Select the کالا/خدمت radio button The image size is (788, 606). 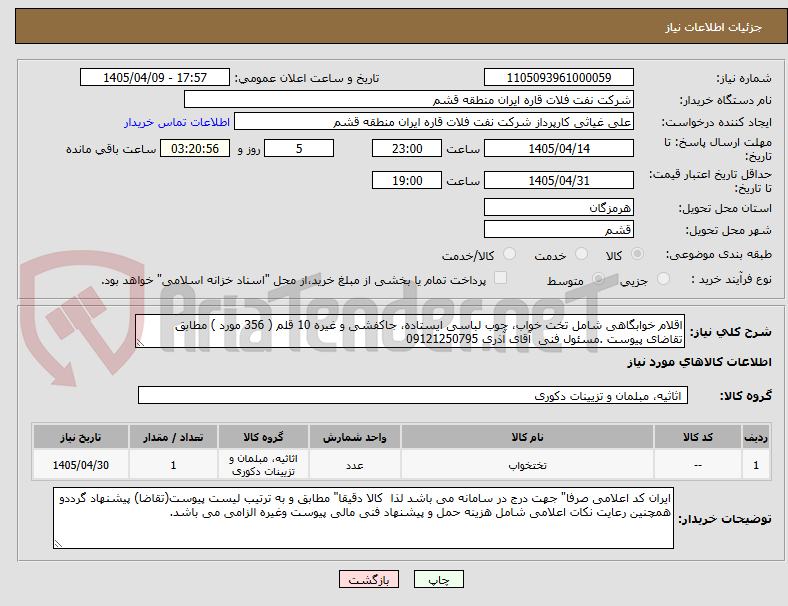(x=509, y=254)
